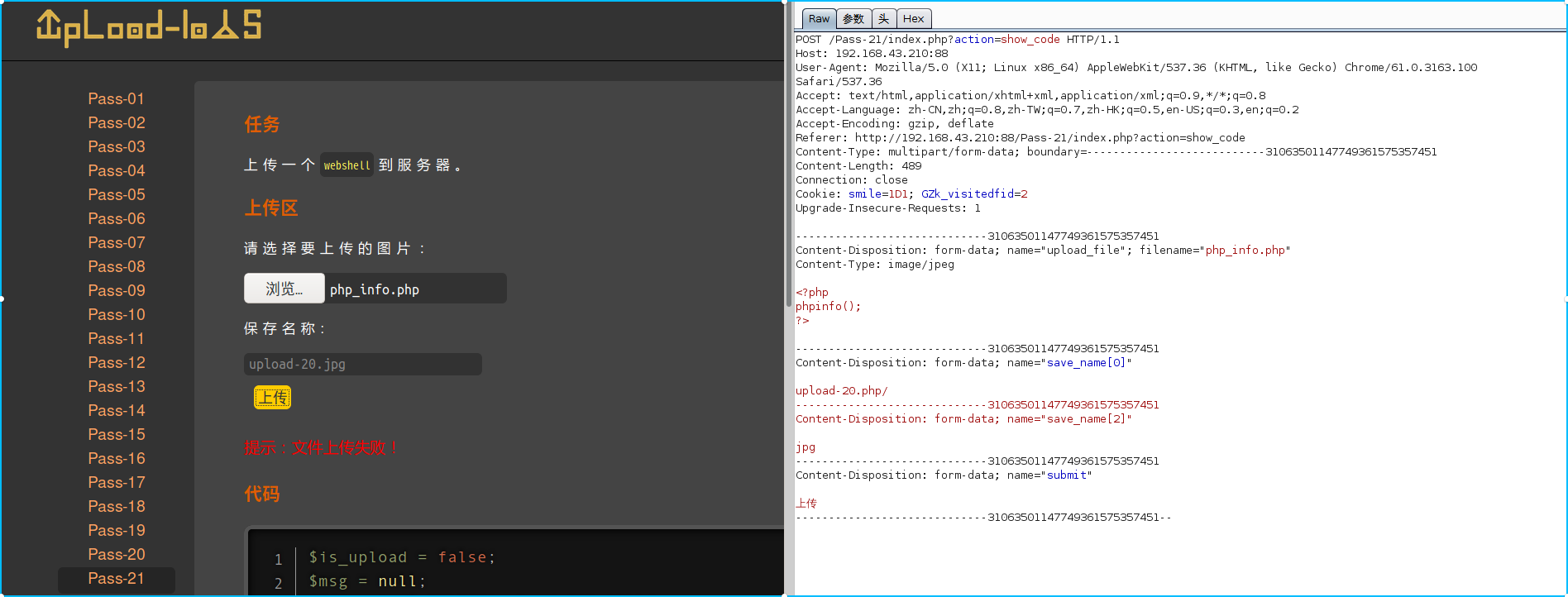The height and width of the screenshot is (597, 1568).
Task: Open Pass-03 in the sidebar
Action: coord(117,146)
